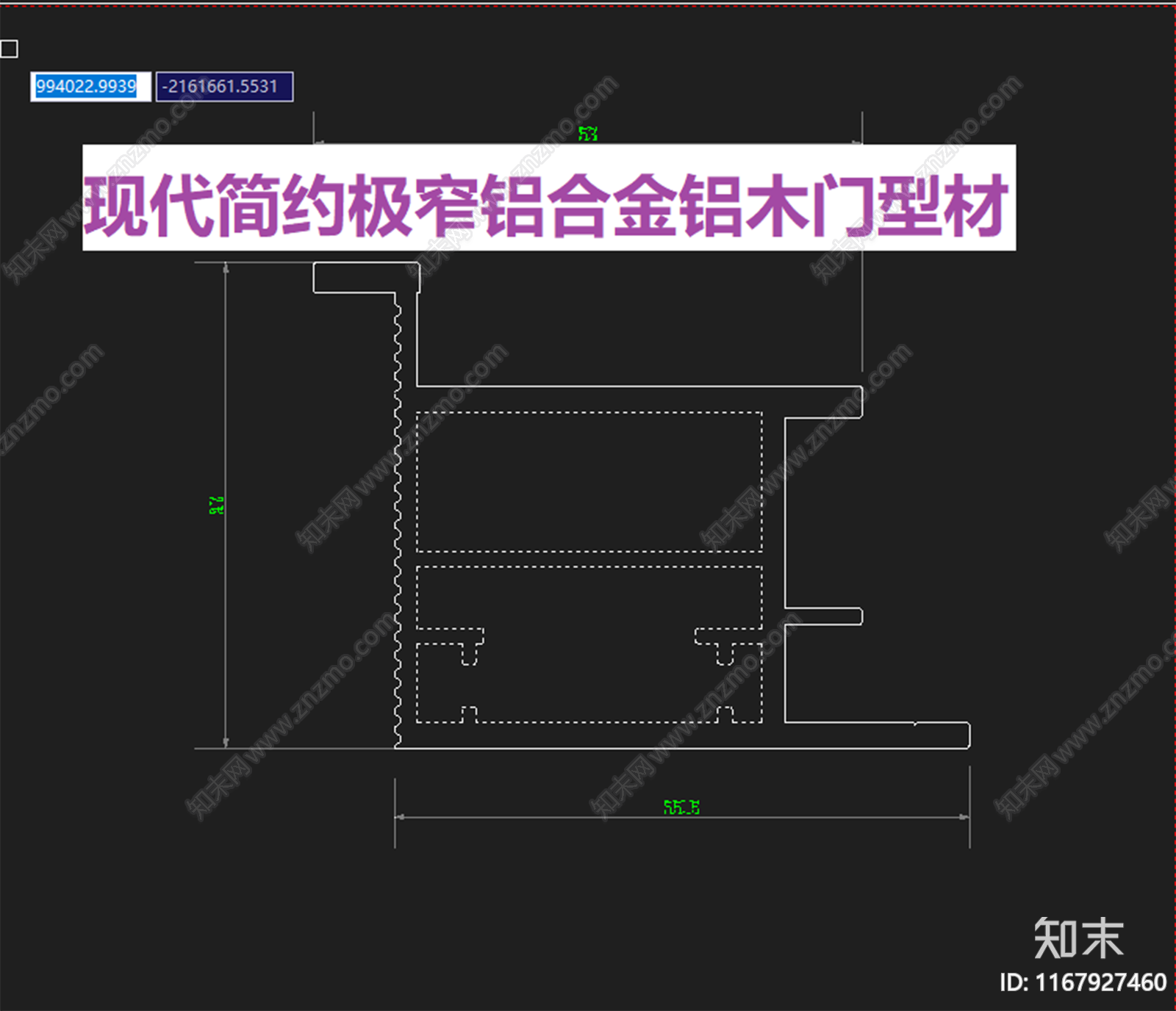The image size is (1176, 1011).
Task: Click the ID: 1167927460 label
Action: [x=1083, y=982]
